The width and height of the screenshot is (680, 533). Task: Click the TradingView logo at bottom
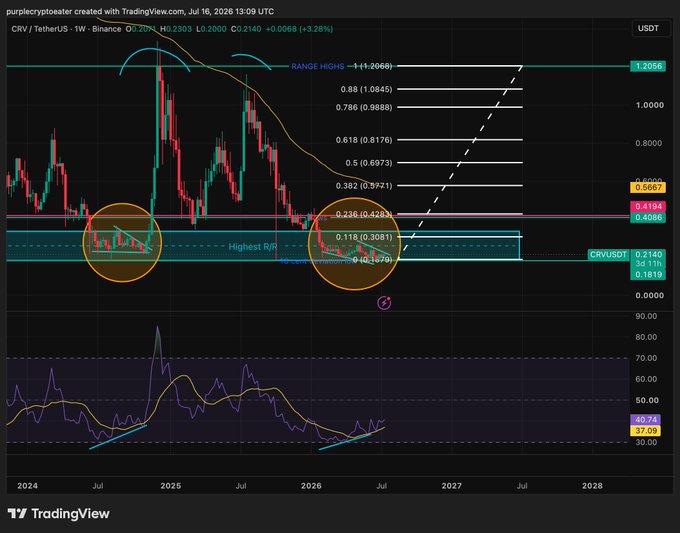tap(59, 514)
